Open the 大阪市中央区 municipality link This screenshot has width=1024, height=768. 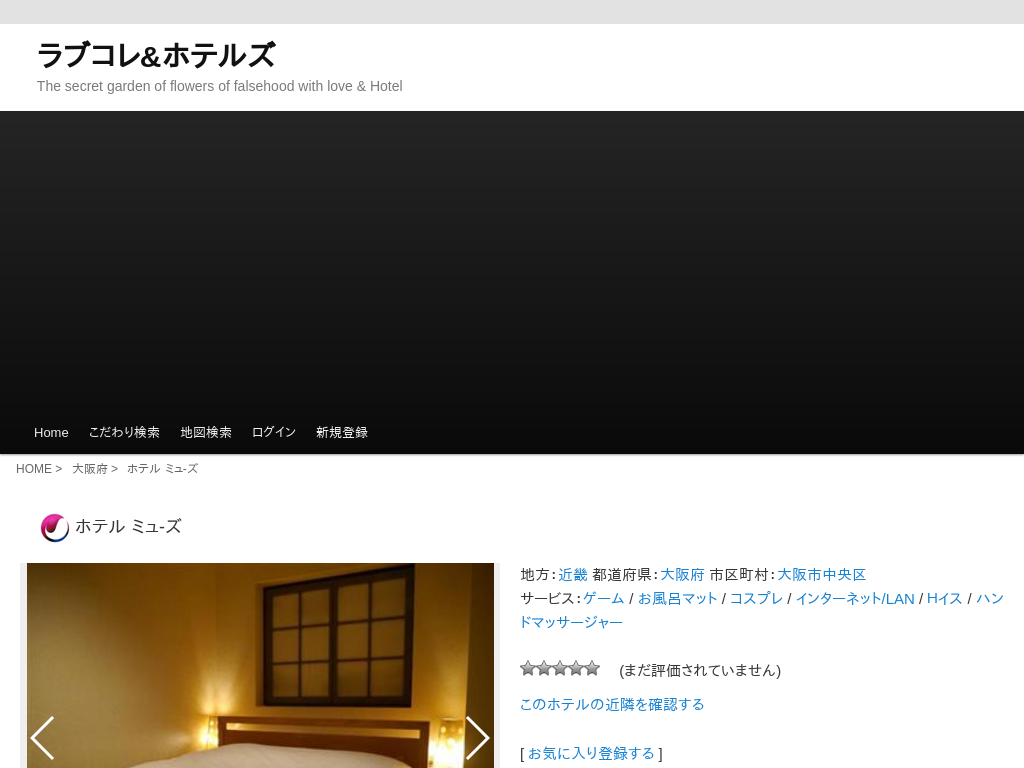pyautogui.click(x=821, y=575)
